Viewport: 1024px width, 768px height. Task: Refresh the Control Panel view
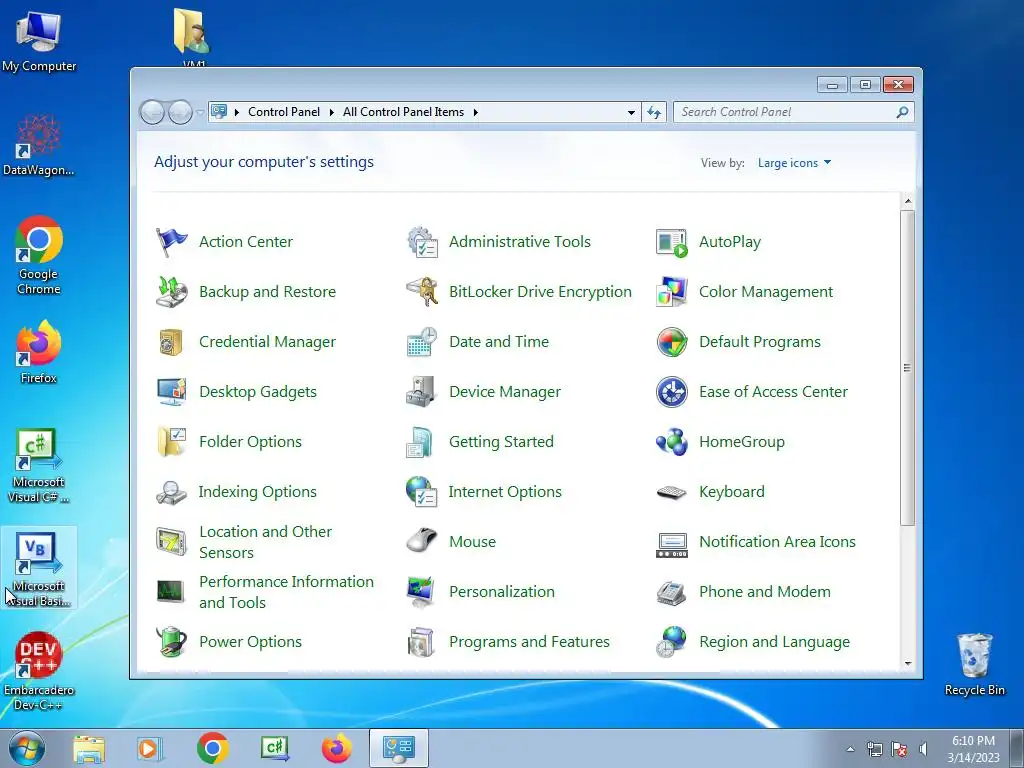click(654, 112)
